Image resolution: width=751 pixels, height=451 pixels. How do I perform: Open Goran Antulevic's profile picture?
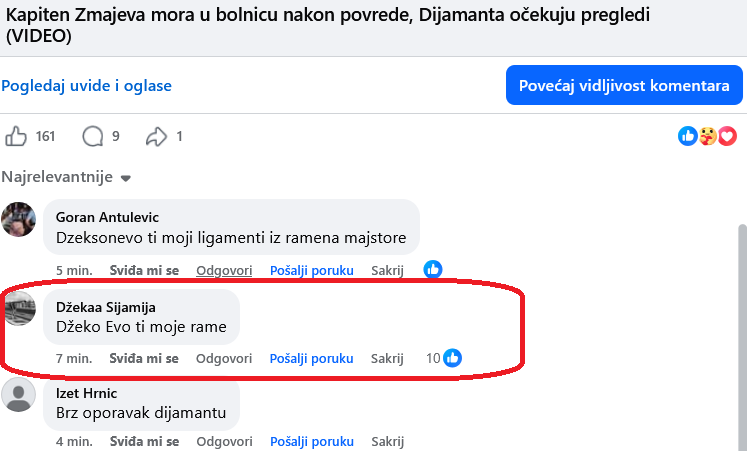(18, 219)
